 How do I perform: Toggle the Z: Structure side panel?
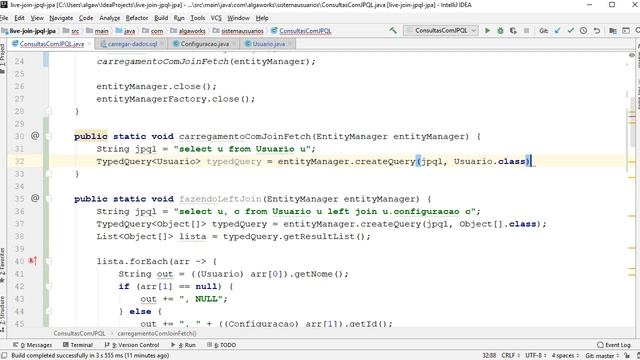tap(3, 314)
